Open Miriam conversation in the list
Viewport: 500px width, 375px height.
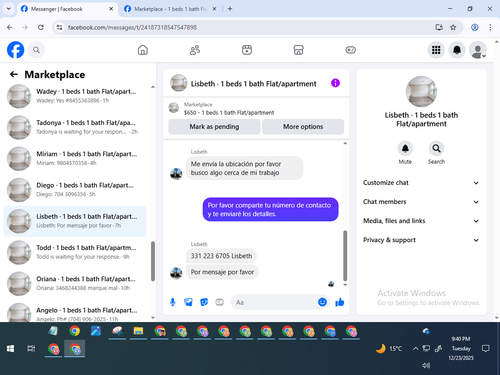coord(75,158)
